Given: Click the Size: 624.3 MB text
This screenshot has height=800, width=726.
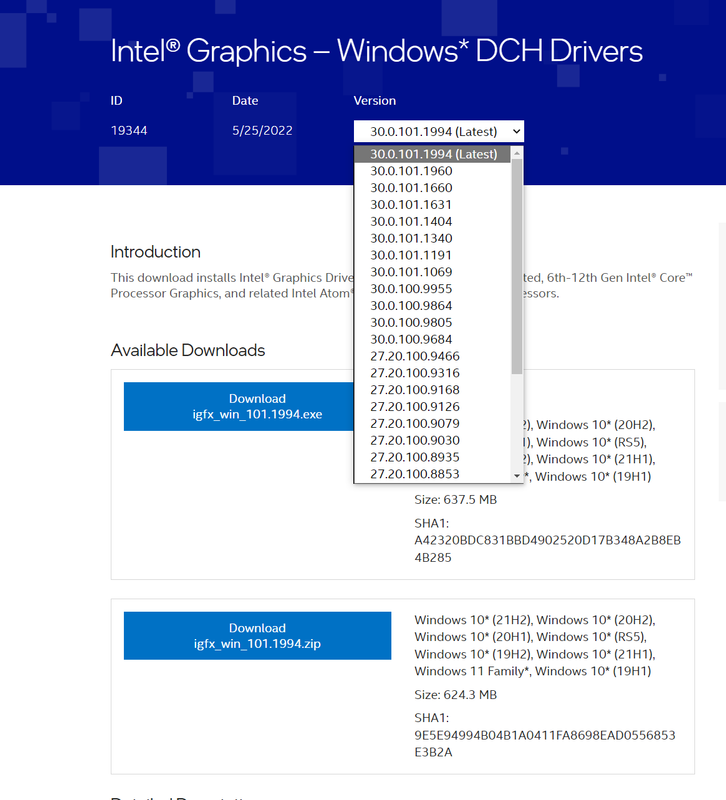Looking at the screenshot, I should pos(456,694).
